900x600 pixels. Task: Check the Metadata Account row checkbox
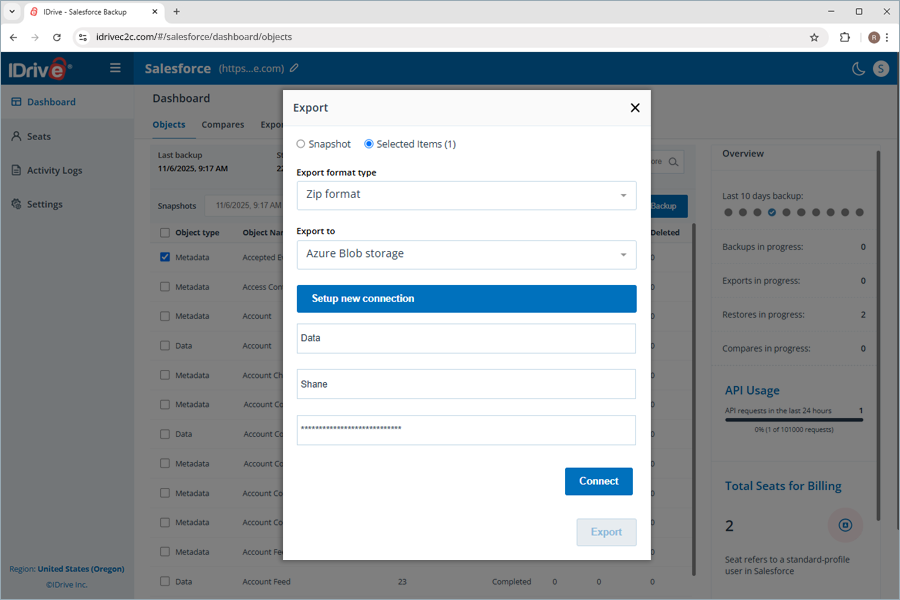tap(165, 316)
